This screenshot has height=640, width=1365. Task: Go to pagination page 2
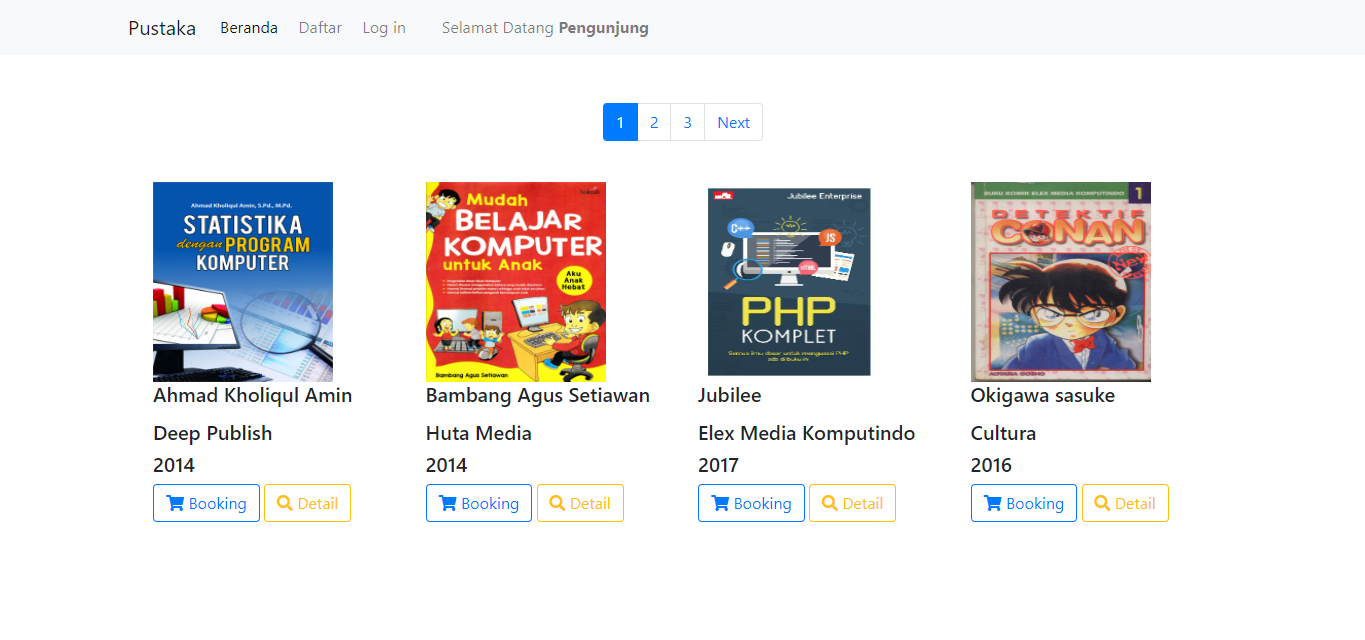click(x=654, y=123)
